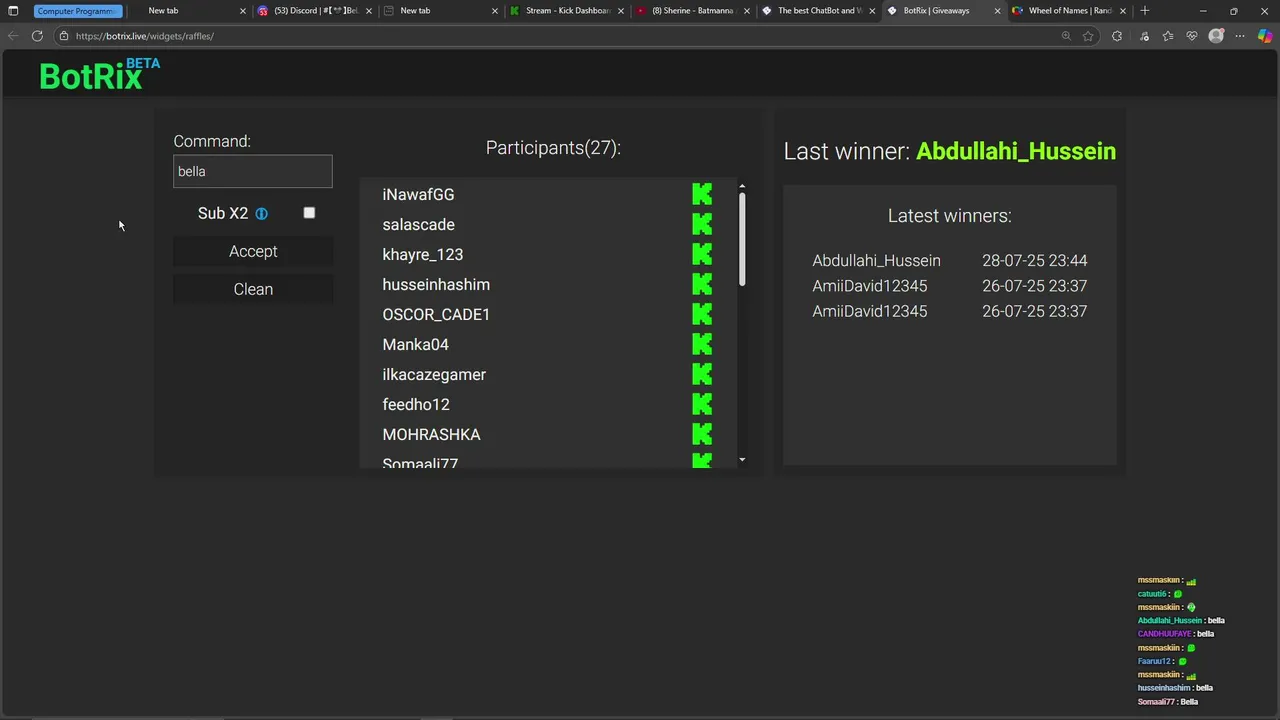Click the BotRix BETA logo
This screenshot has height=720, width=1280.
pos(99,74)
